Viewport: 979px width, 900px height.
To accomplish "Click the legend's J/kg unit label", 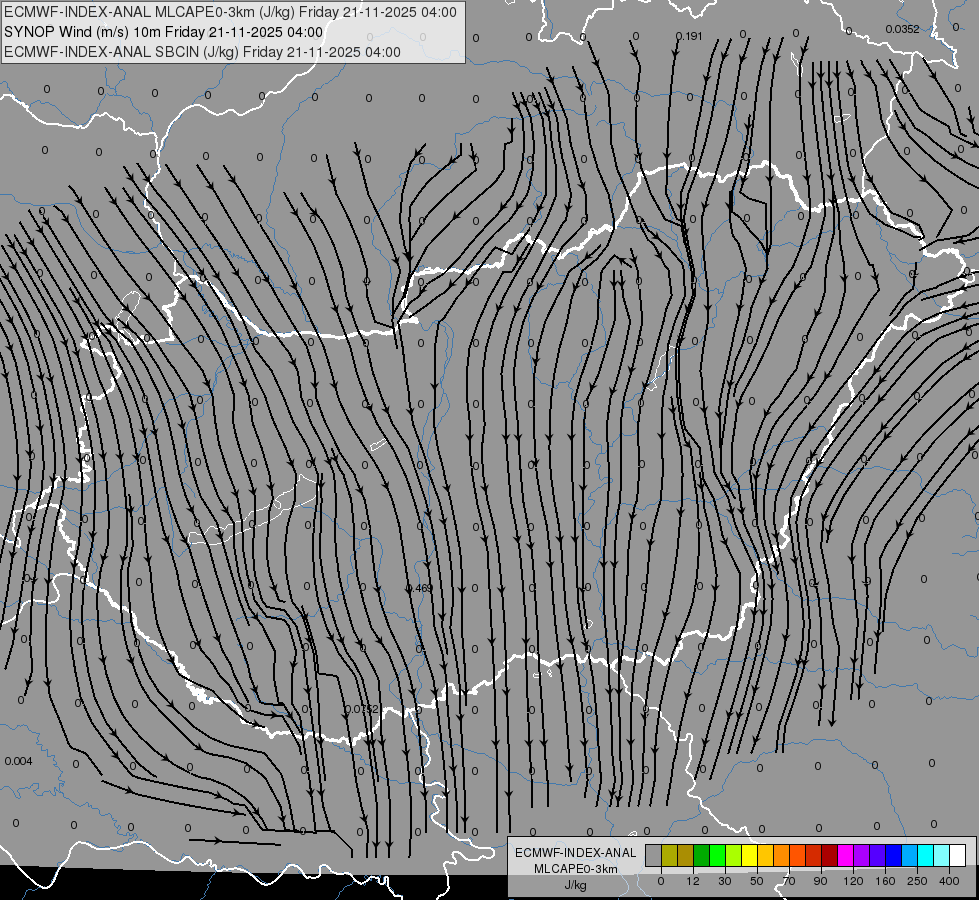I will click(x=576, y=885).
